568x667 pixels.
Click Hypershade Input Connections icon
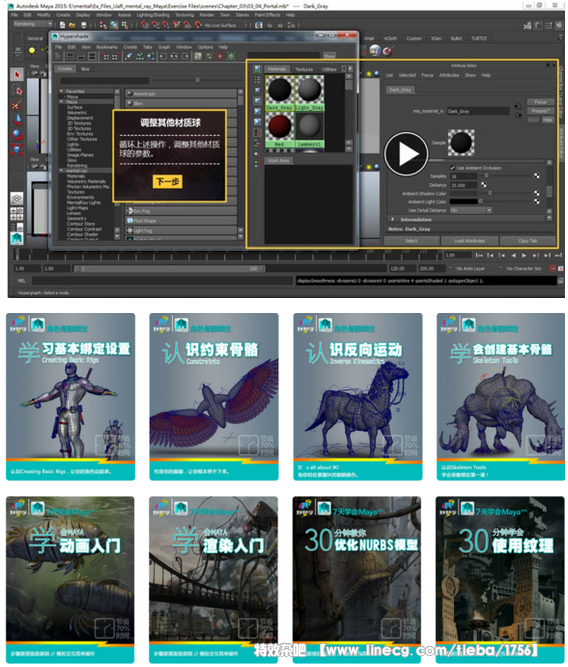click(x=163, y=56)
